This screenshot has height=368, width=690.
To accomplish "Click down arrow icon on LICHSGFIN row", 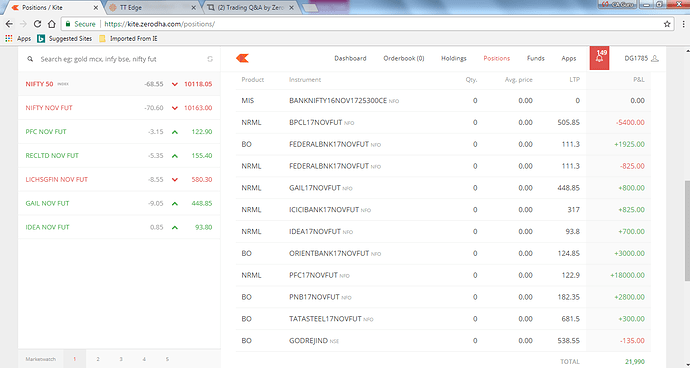I will [175, 180].
